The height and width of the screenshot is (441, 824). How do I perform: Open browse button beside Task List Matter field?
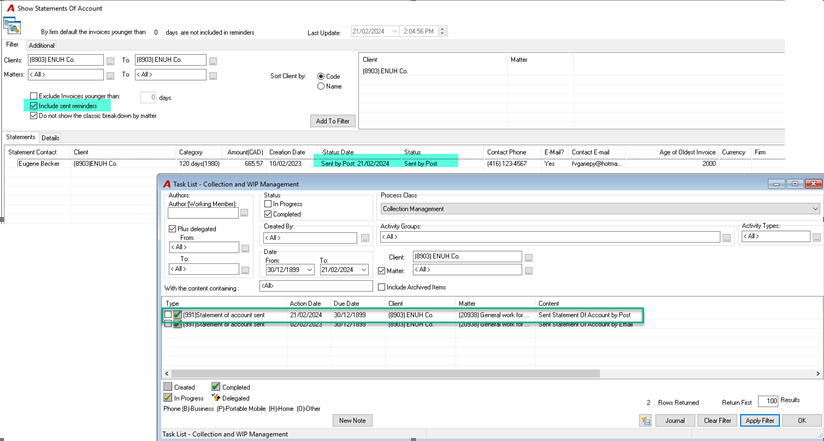pos(529,271)
